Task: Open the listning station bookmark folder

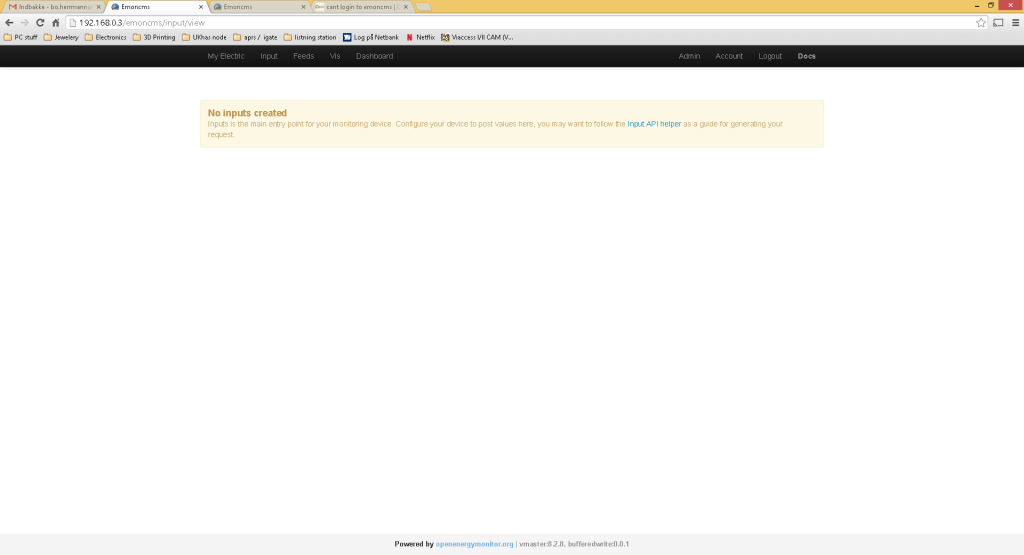Action: [310, 38]
